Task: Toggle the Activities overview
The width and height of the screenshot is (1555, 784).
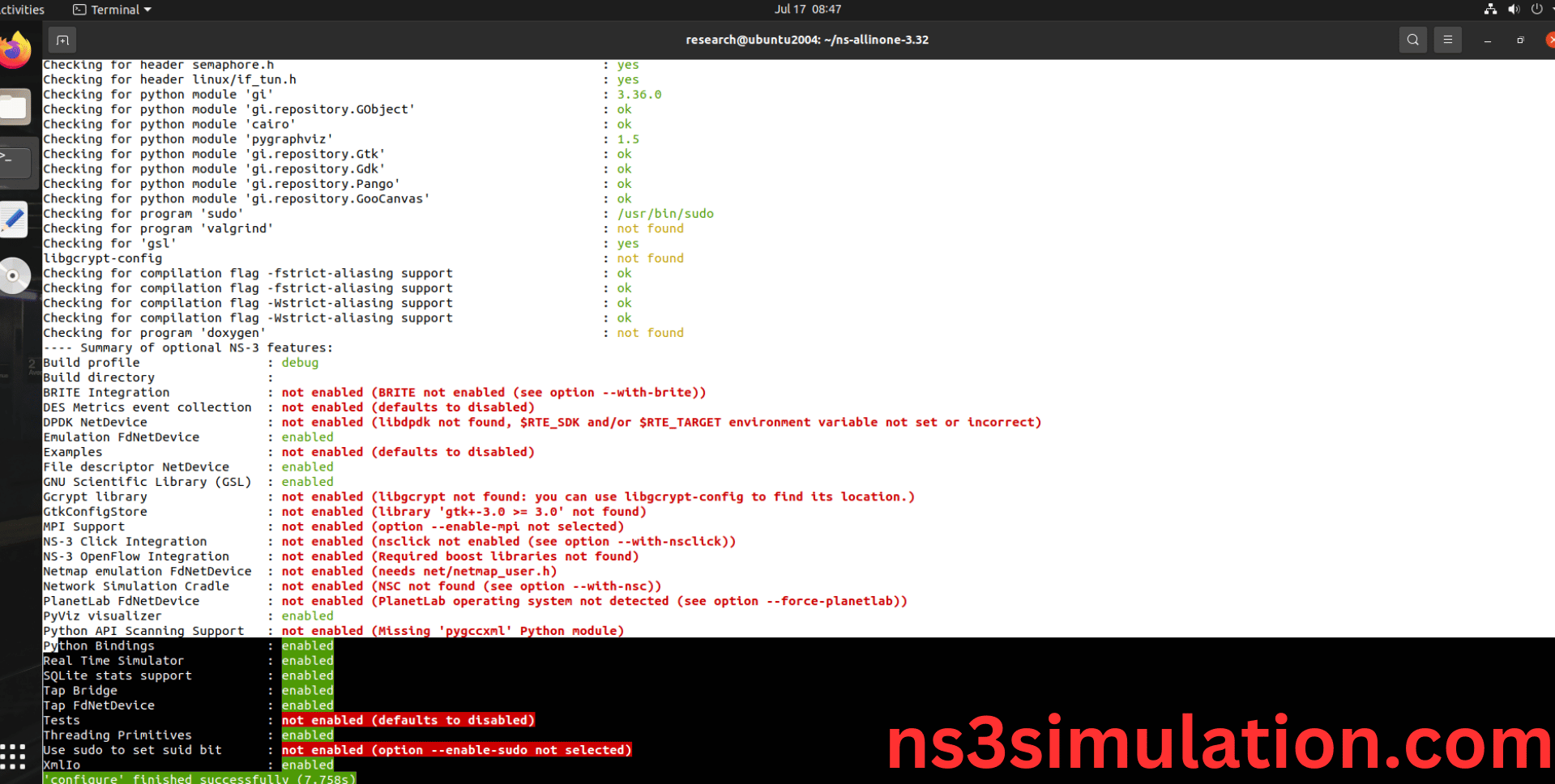Action: click(x=20, y=9)
